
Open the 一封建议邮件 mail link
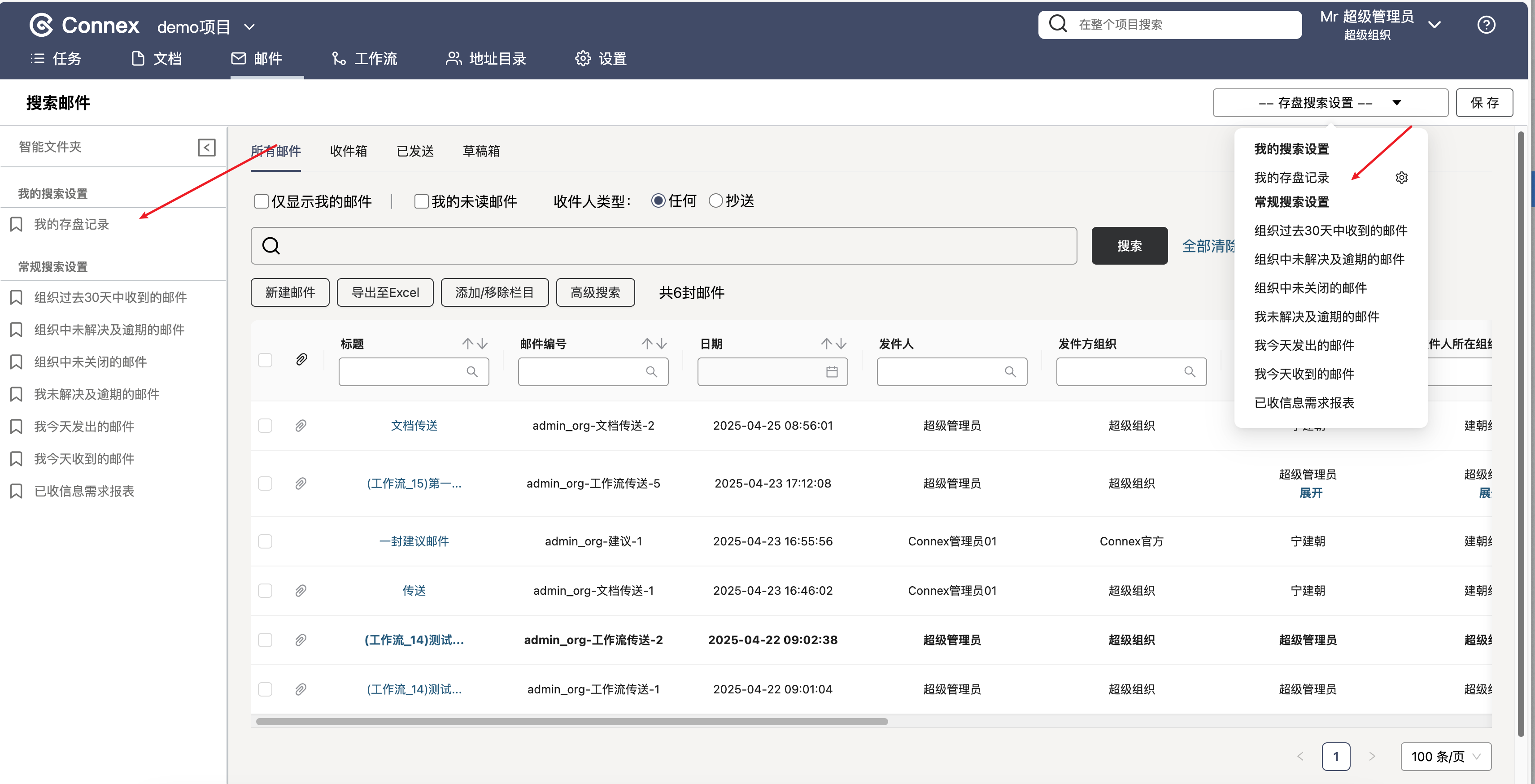point(414,541)
